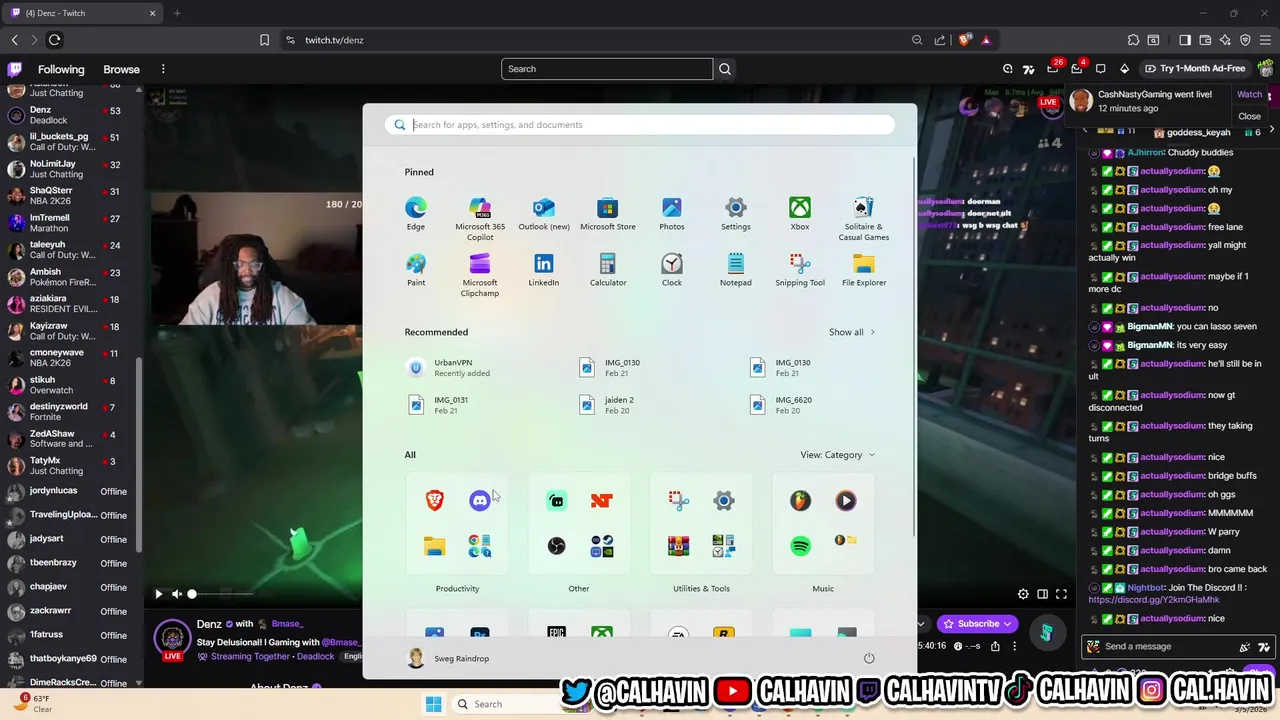The image size is (1280, 720).
Task: Adjust the stream volume slider
Action: (222, 594)
